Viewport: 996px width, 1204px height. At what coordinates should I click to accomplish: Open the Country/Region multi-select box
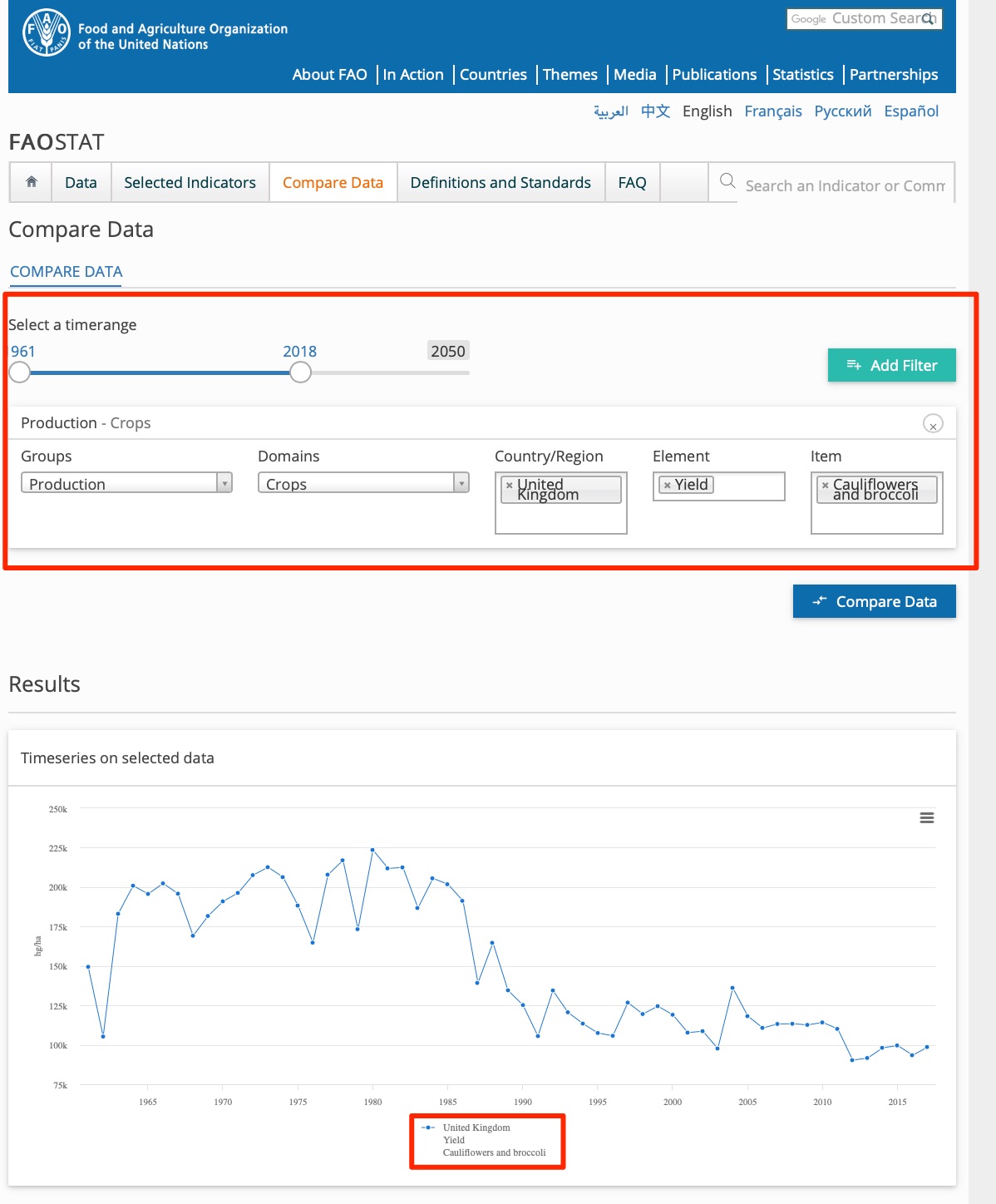pyautogui.click(x=561, y=503)
